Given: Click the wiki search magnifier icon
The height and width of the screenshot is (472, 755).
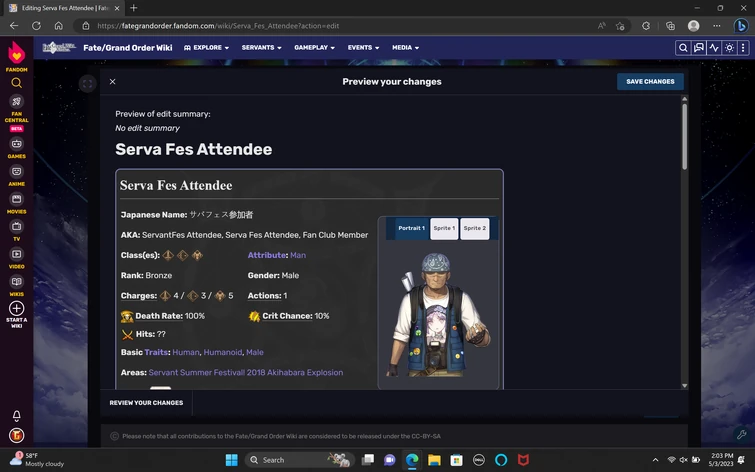Looking at the screenshot, I should tap(683, 48).
